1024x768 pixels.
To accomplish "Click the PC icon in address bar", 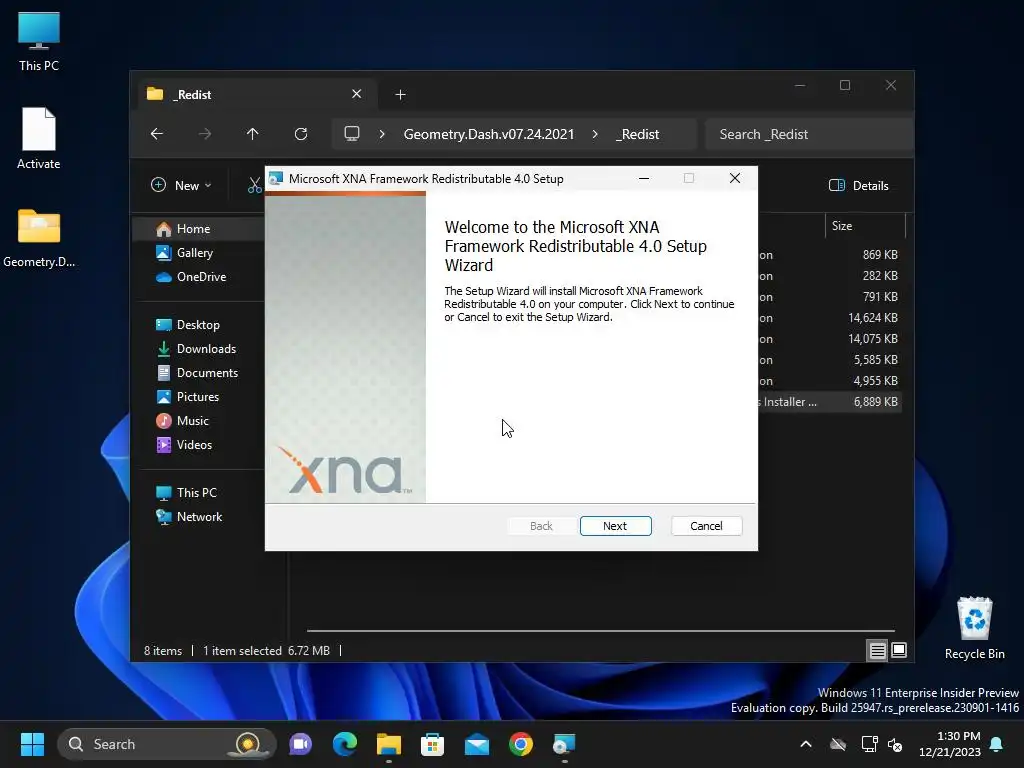I will coord(352,134).
